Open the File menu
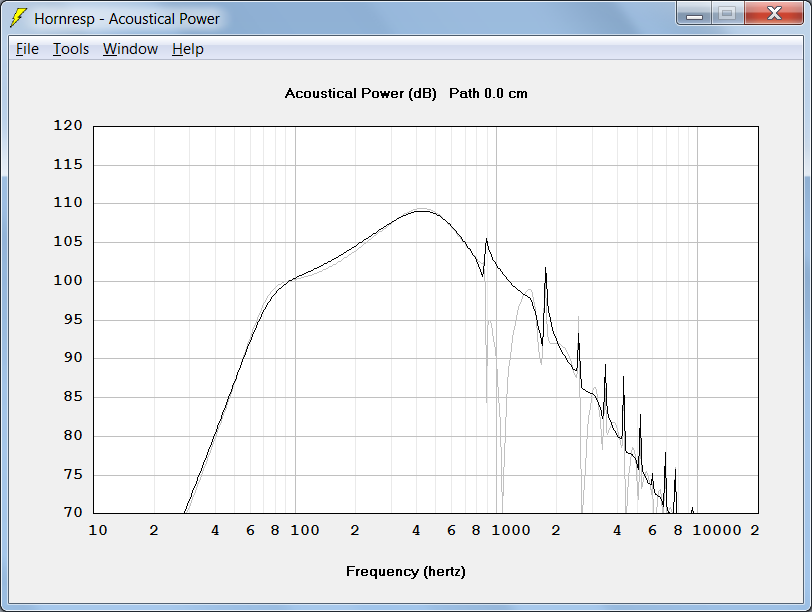The image size is (812, 612). (x=27, y=49)
